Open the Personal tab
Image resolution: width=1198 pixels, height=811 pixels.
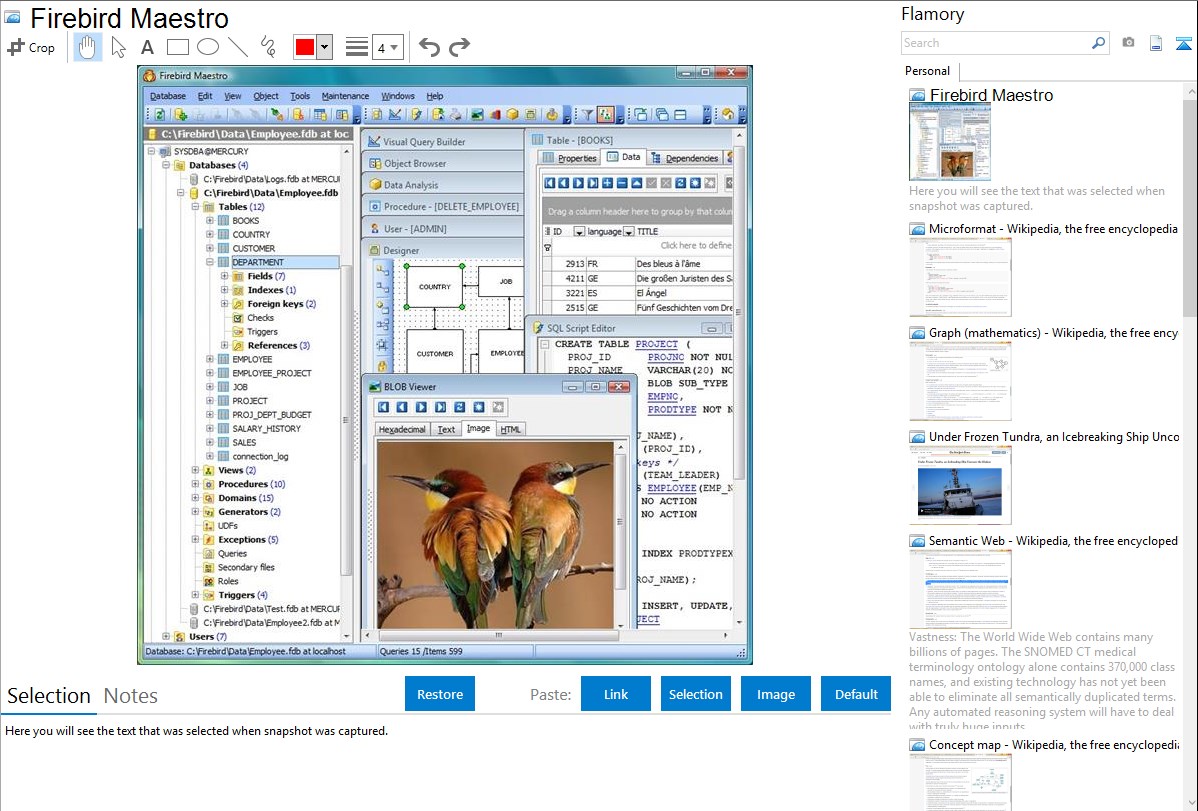coord(927,71)
